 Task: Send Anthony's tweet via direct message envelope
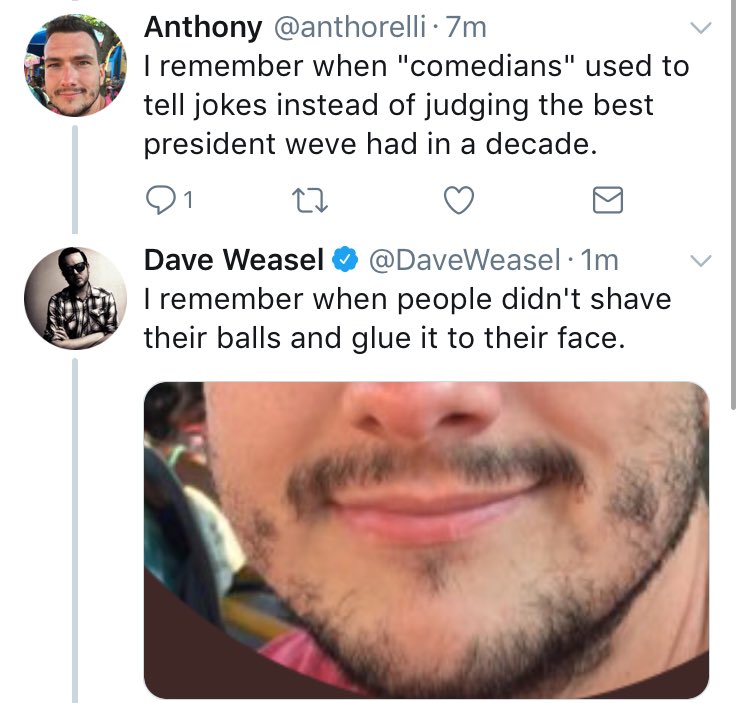(607, 200)
